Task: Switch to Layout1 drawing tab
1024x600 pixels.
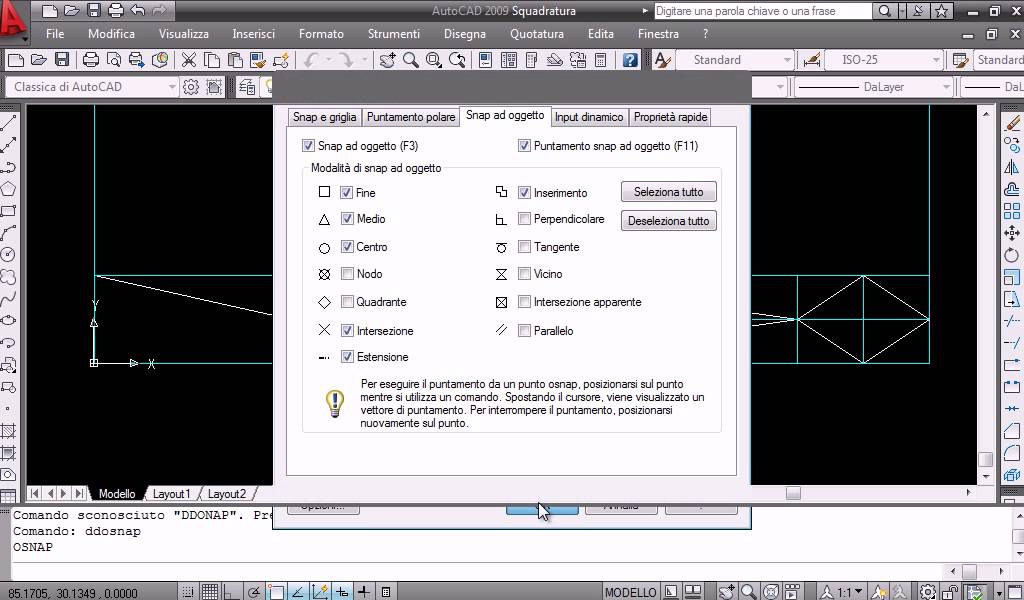Action: tap(172, 494)
